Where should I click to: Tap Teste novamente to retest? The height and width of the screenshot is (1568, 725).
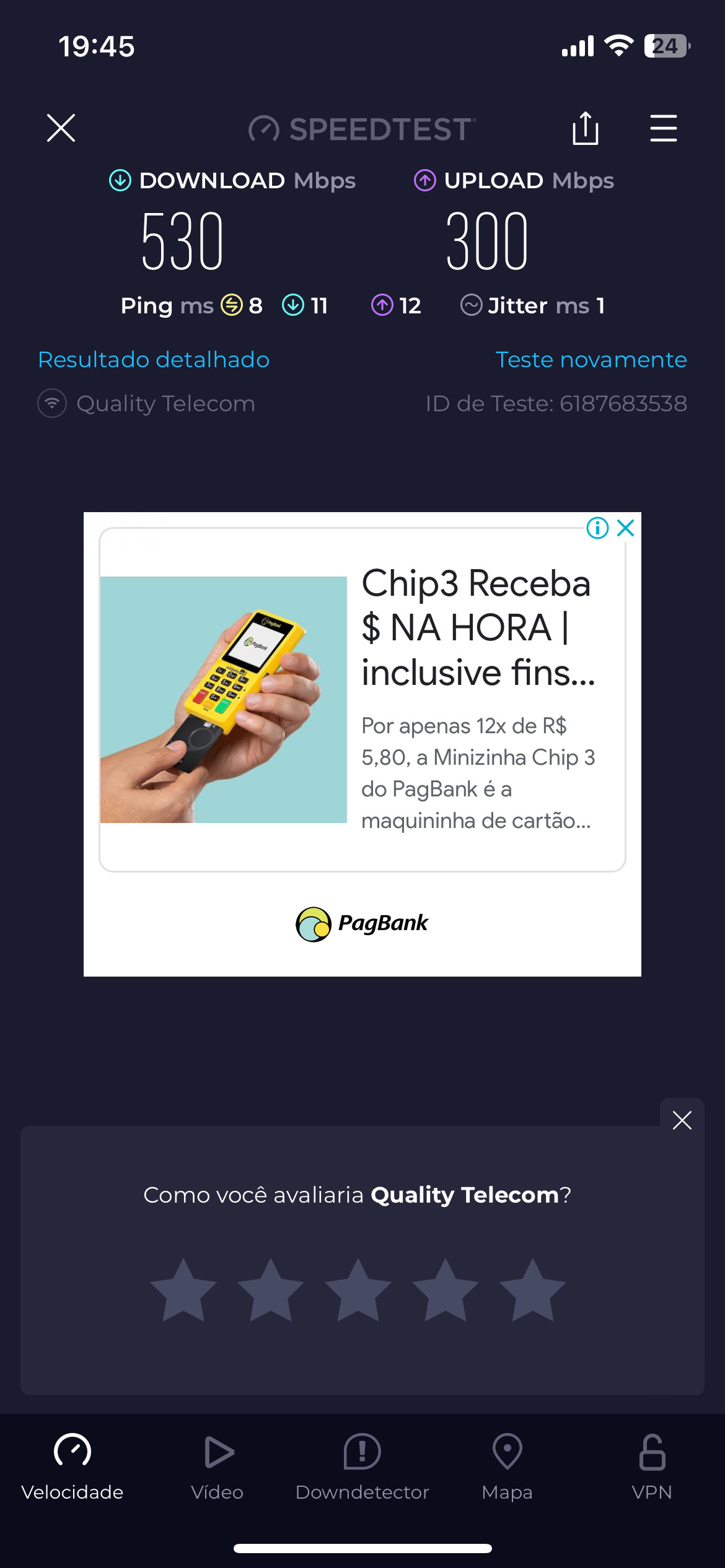click(591, 360)
